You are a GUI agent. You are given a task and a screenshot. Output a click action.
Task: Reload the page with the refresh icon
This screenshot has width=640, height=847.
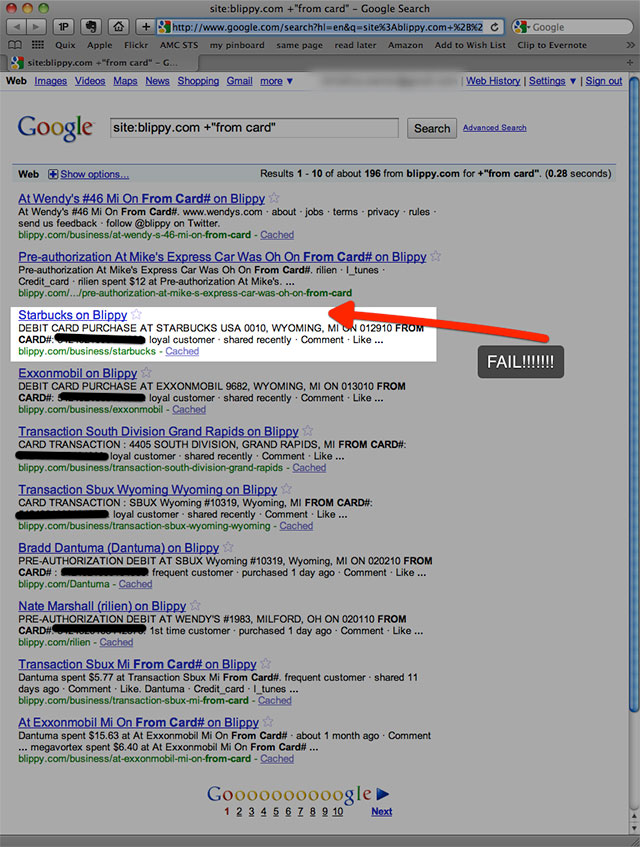(x=495, y=26)
